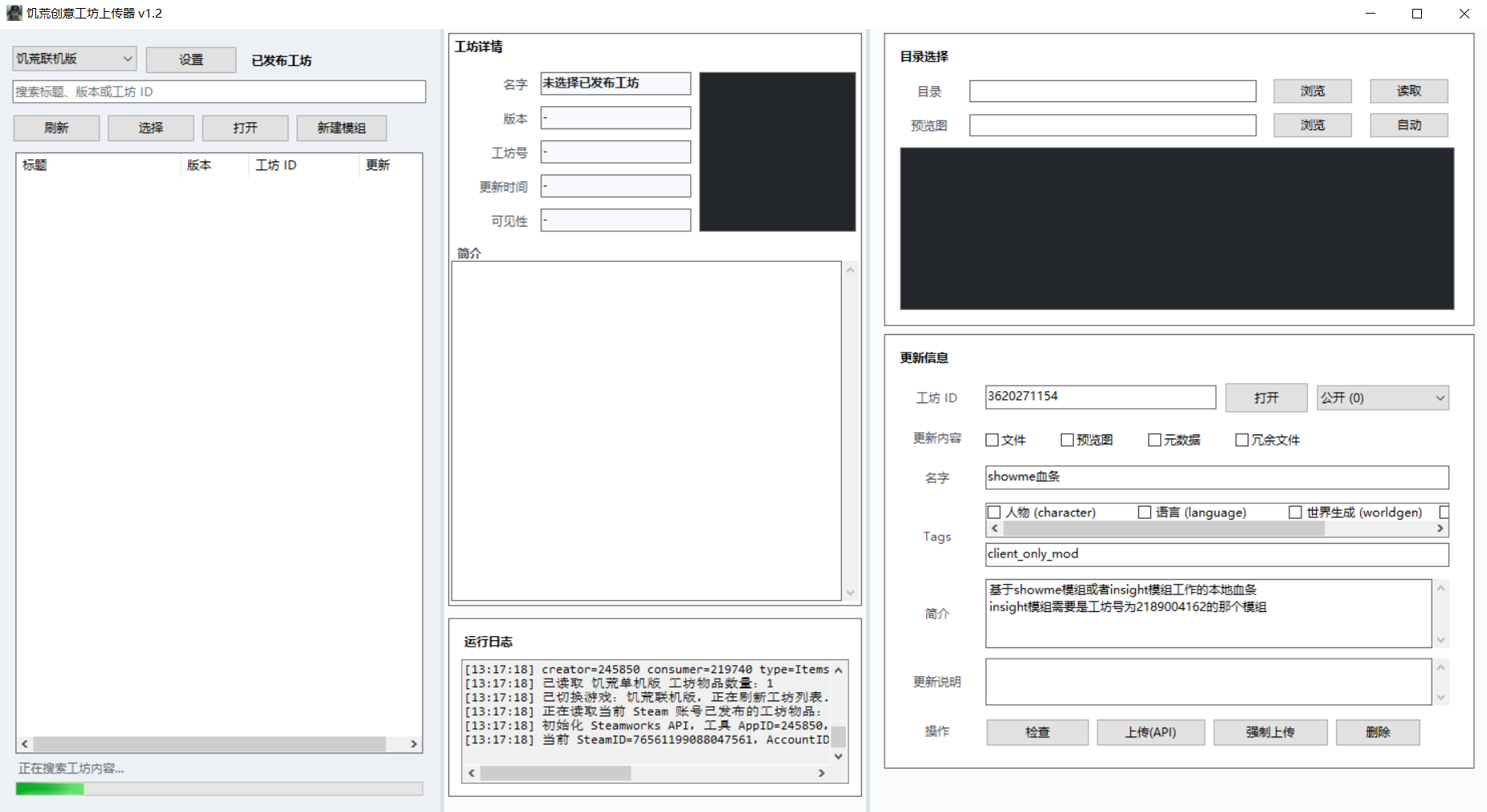Click inside the 工坊详情 简介 text area

(x=646, y=430)
